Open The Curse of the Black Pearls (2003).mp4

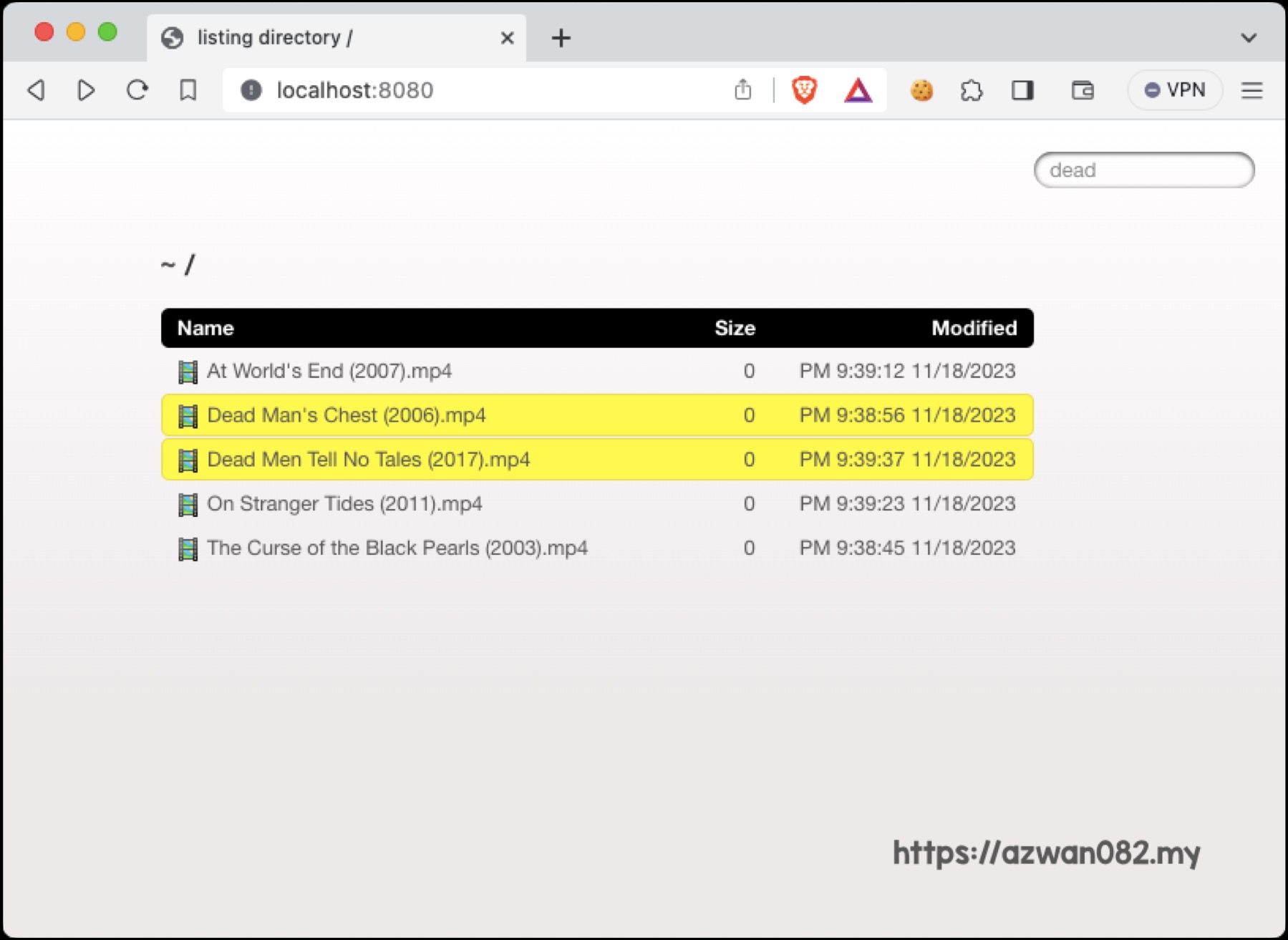click(397, 548)
